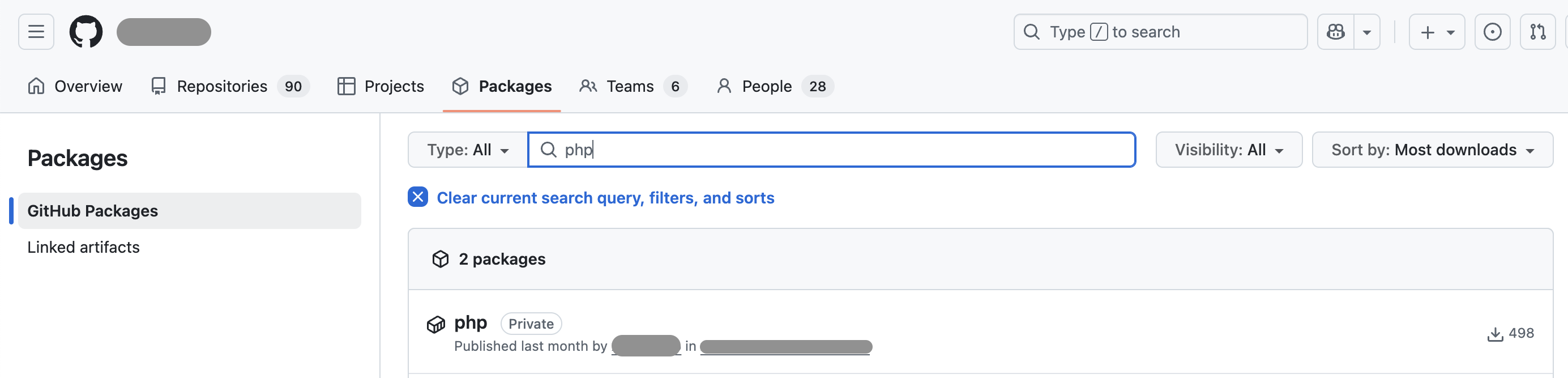The height and width of the screenshot is (378, 1568).
Task: Open the issues circle icon
Action: point(1492,32)
